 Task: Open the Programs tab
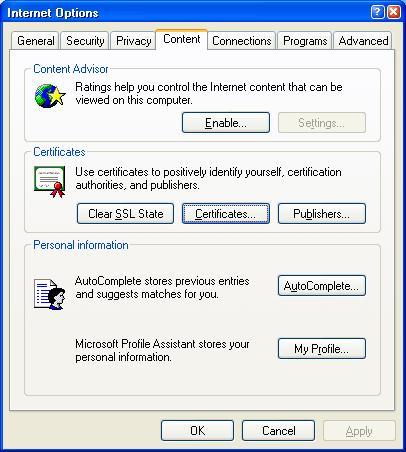coord(305,41)
